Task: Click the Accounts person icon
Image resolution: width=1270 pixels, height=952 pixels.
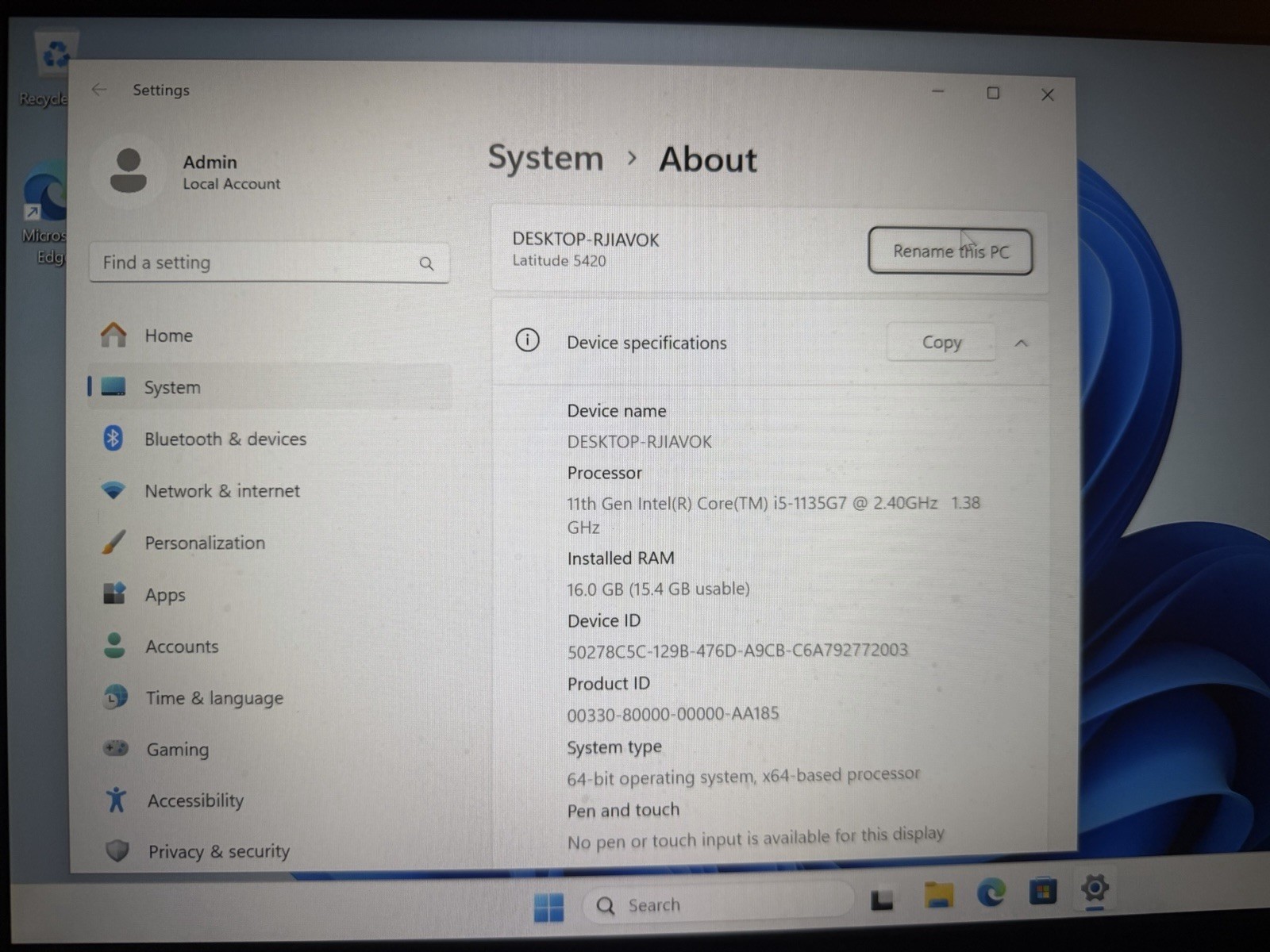Action: point(115,645)
